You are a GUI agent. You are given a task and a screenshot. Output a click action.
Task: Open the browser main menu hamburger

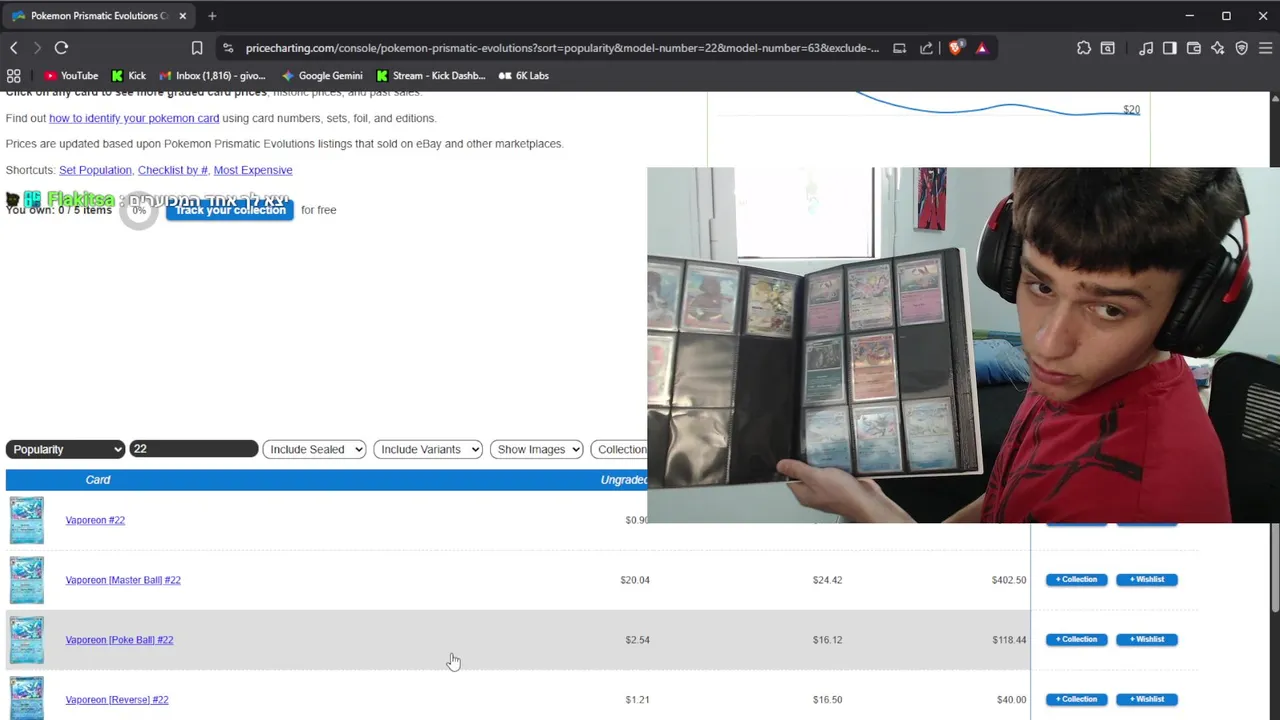[x=1266, y=48]
